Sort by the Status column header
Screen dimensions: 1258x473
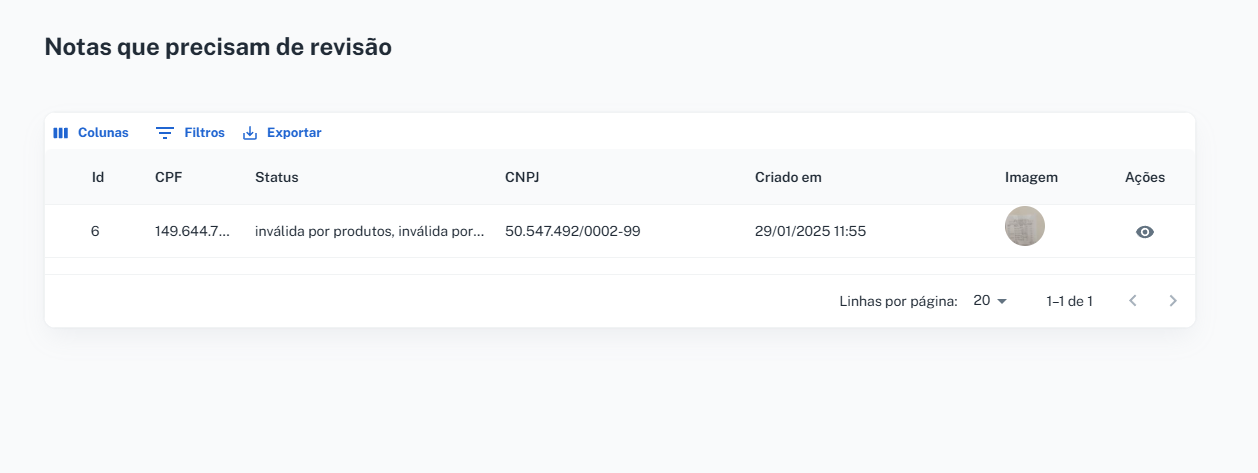pos(277,178)
